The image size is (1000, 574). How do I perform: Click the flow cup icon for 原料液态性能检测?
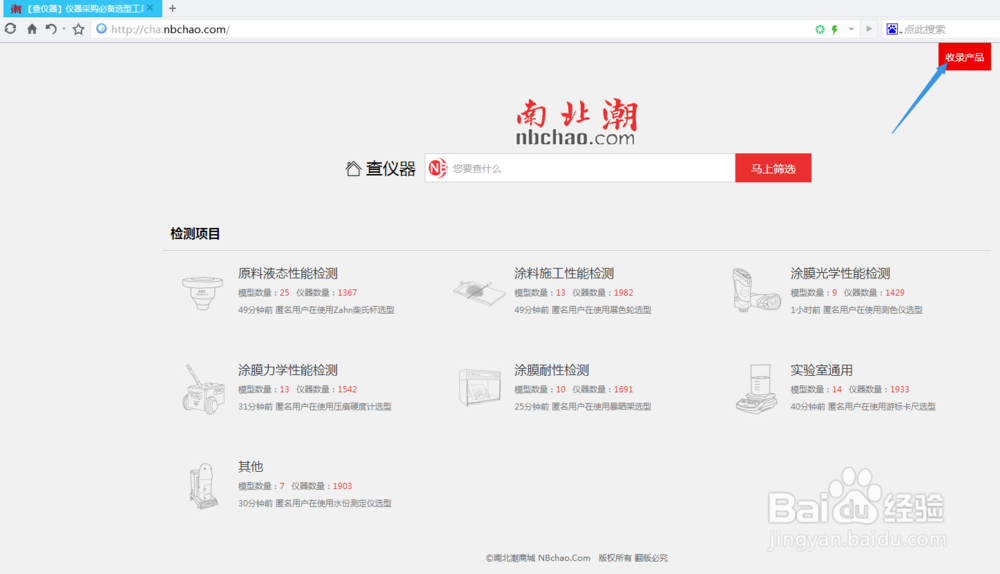click(x=202, y=292)
